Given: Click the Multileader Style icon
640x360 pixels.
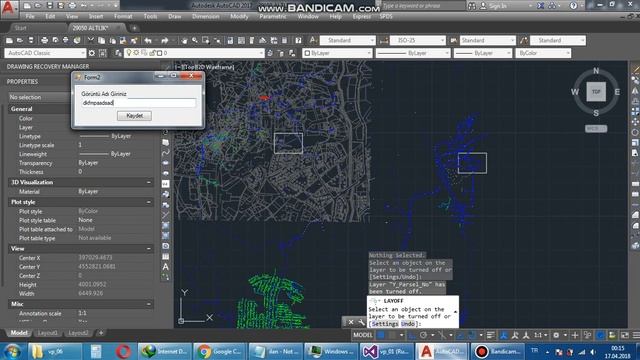Looking at the screenshot, I should (524, 40).
